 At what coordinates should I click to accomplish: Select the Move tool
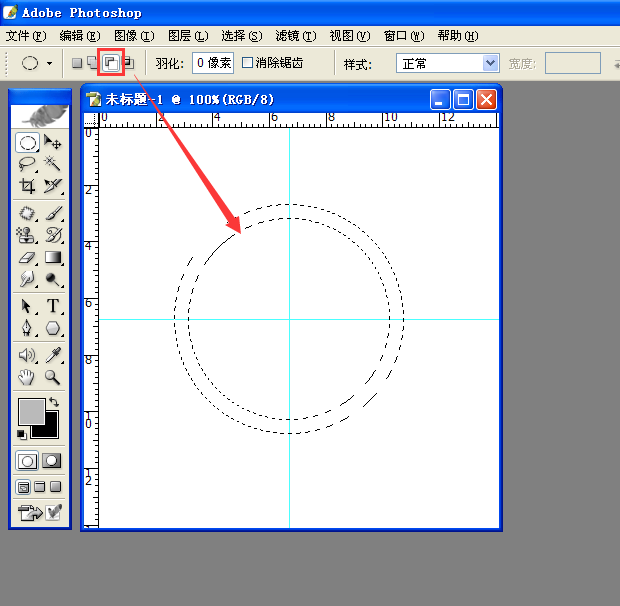[x=53, y=143]
